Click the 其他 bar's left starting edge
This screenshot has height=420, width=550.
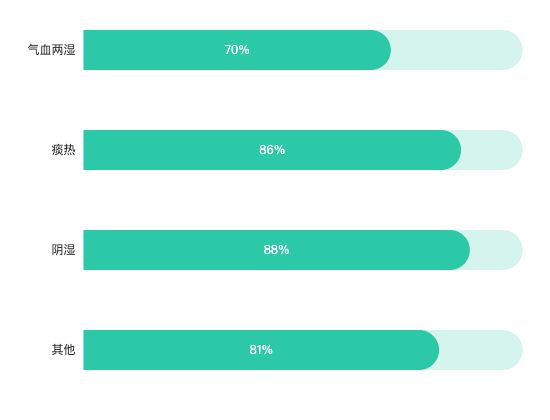point(85,350)
